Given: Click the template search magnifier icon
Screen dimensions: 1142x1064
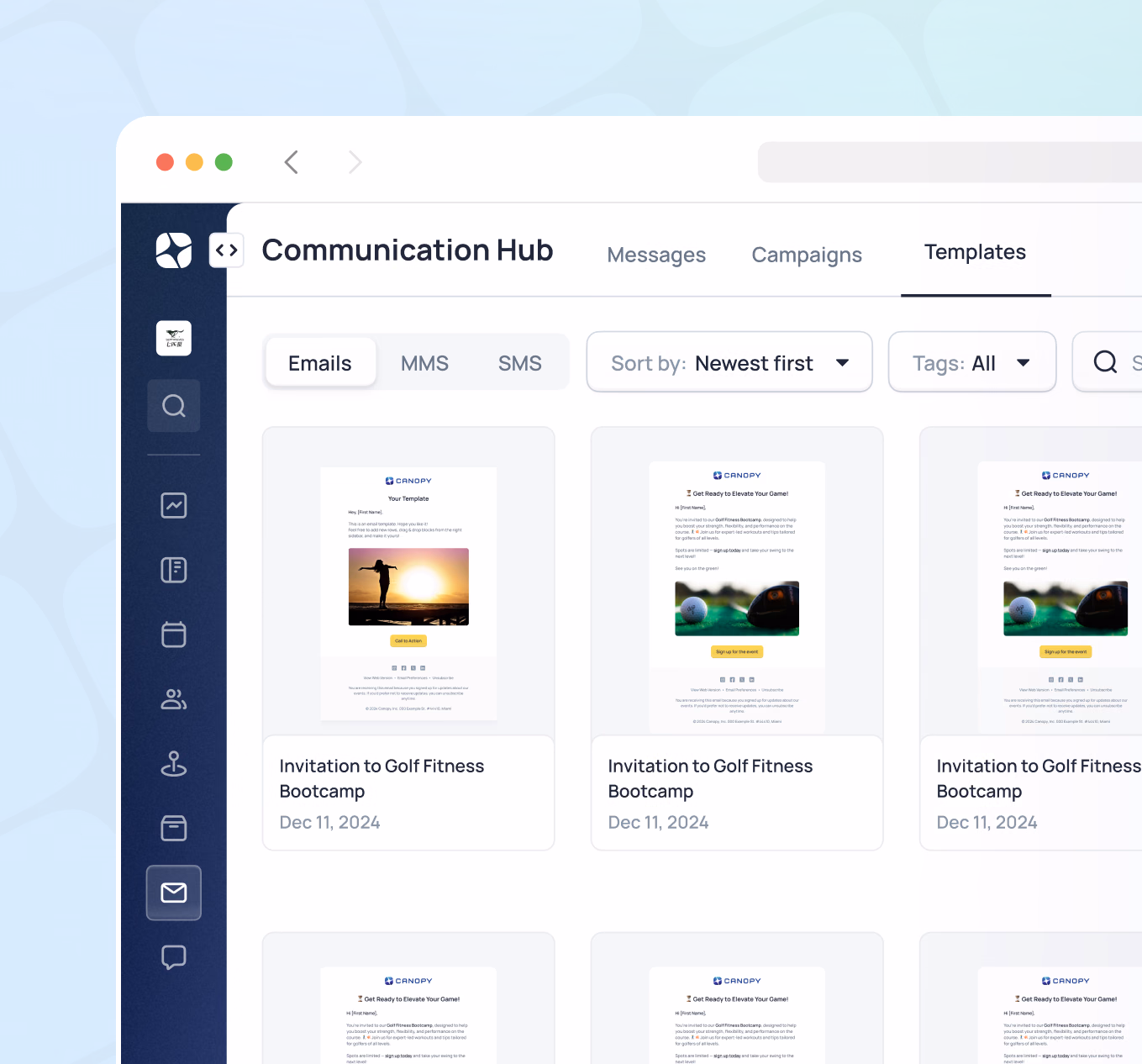Looking at the screenshot, I should click(1105, 362).
